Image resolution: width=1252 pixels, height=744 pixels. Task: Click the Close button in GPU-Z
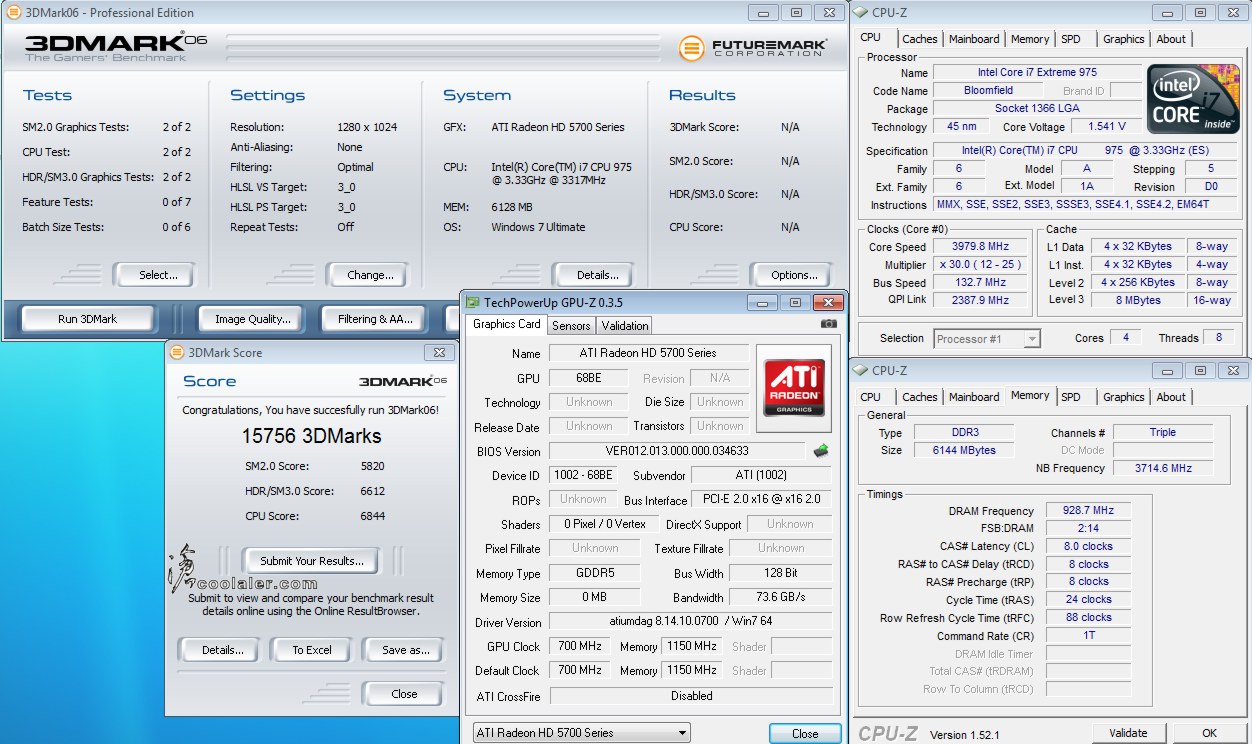805,734
